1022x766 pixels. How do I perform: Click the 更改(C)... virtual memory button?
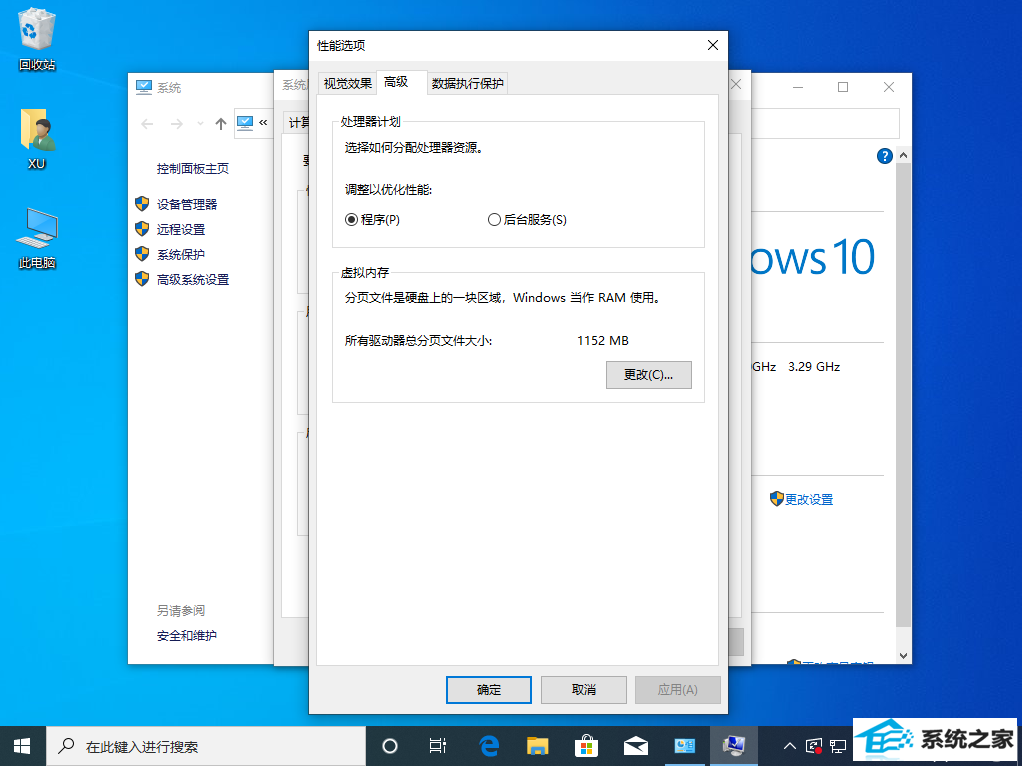pyautogui.click(x=649, y=375)
